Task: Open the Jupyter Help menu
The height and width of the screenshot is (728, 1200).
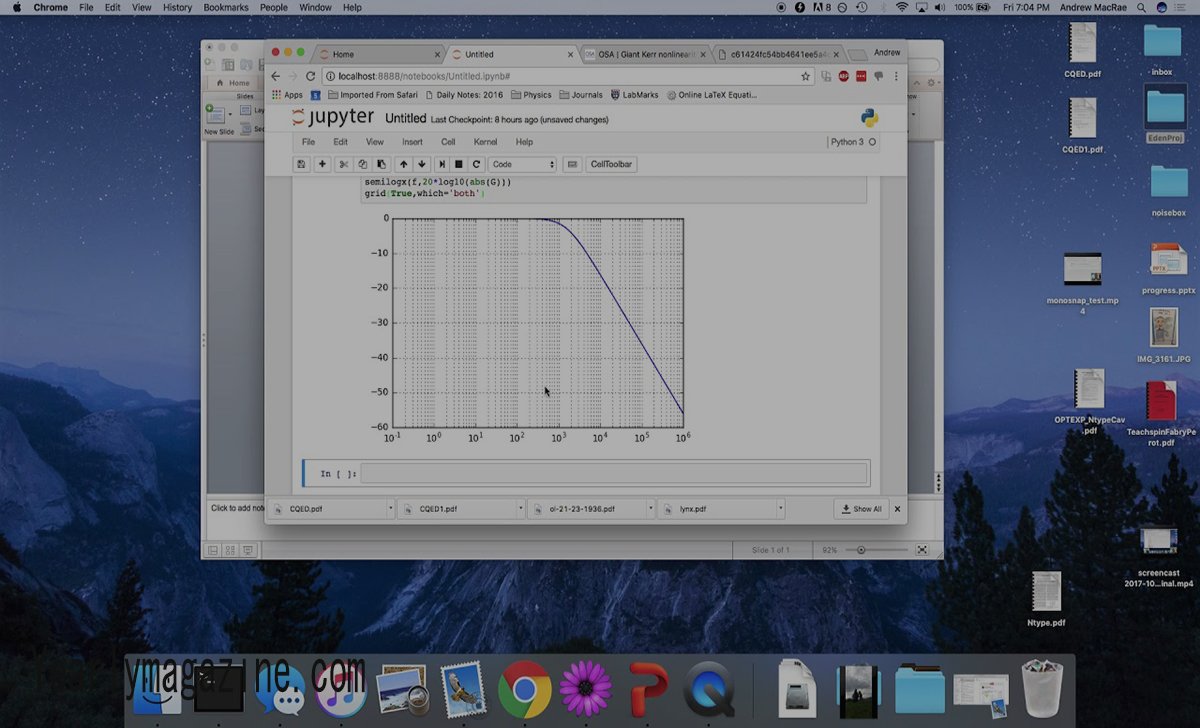Action: point(524,142)
